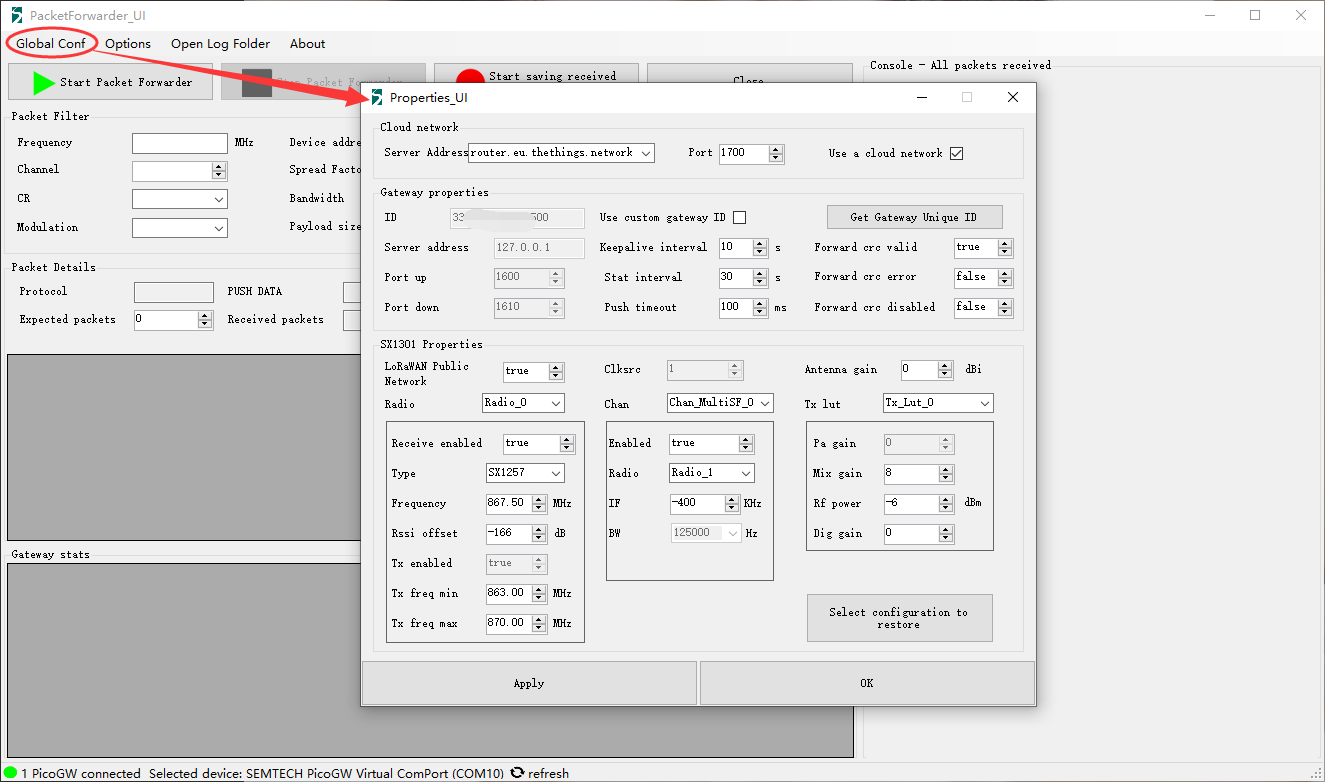The image size is (1325, 782).
Task: Decrease the Rf power spinner value
Action: point(946,508)
